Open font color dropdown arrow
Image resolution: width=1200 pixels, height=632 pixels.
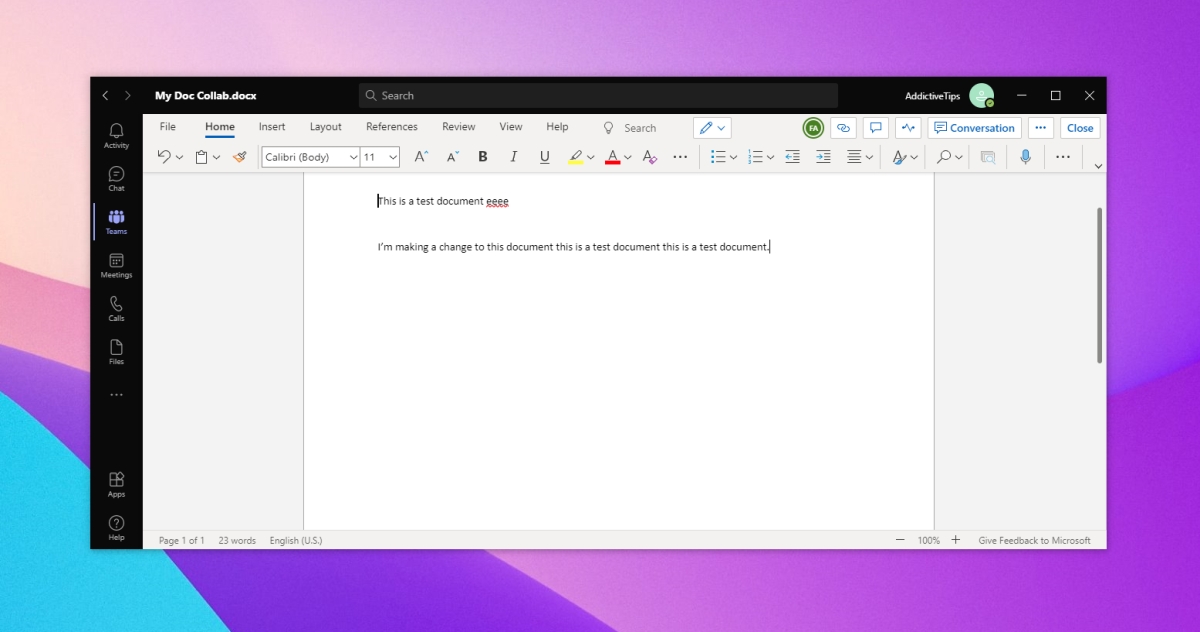click(628, 157)
